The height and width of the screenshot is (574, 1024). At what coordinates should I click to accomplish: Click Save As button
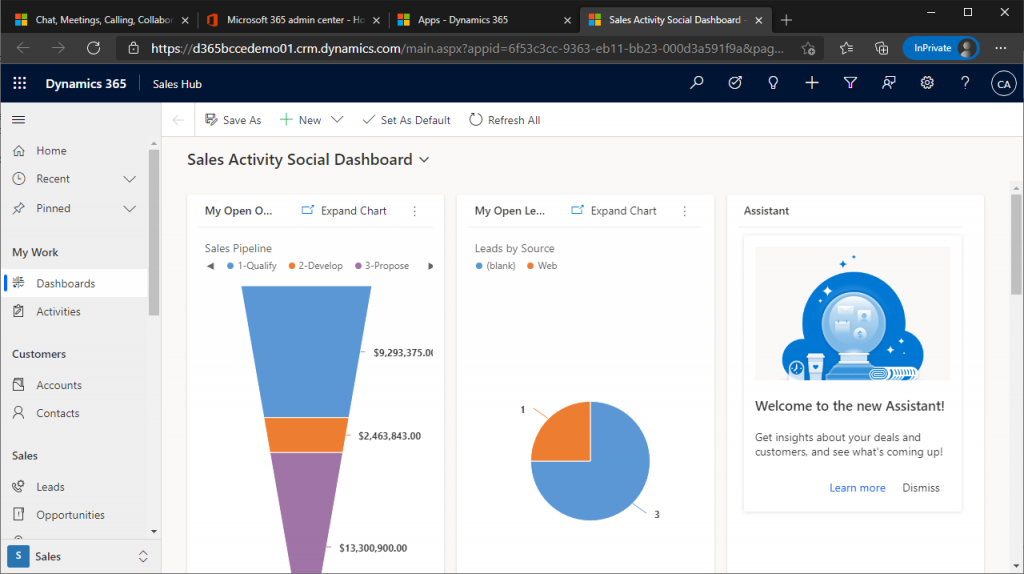coord(233,120)
